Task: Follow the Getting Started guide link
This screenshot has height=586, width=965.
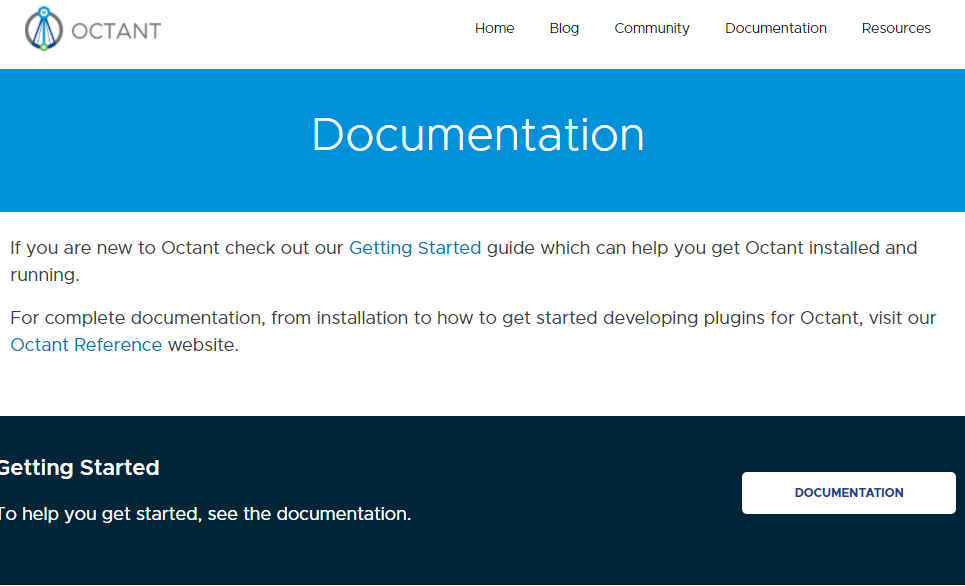Action: pyautogui.click(x=415, y=247)
